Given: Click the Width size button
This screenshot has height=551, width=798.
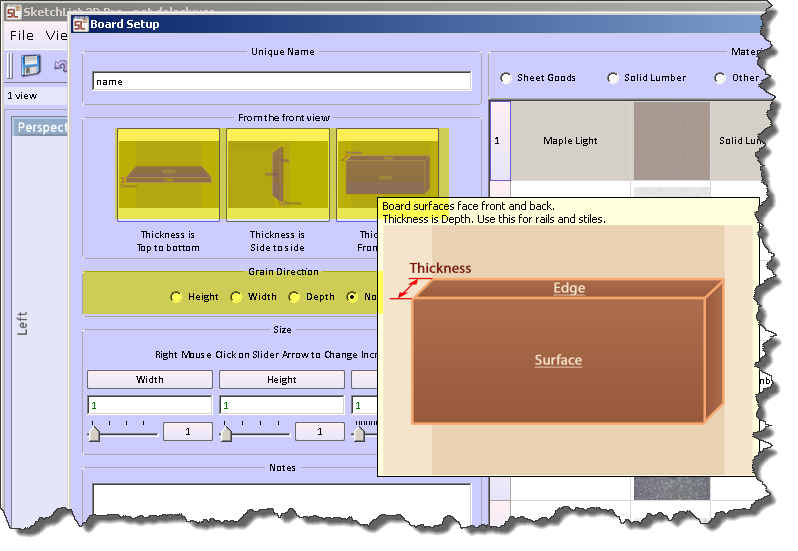Looking at the screenshot, I should 150,380.
